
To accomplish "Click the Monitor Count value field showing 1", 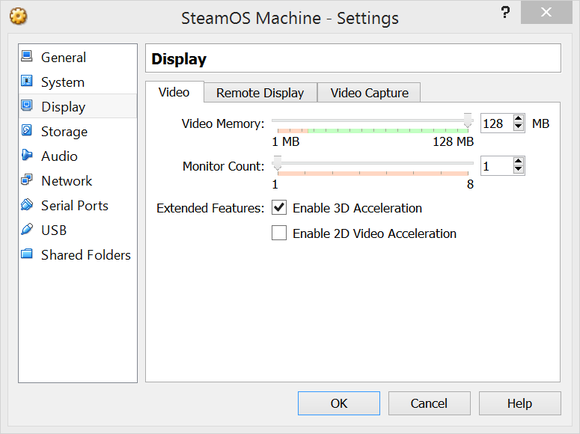I will pos(497,166).
